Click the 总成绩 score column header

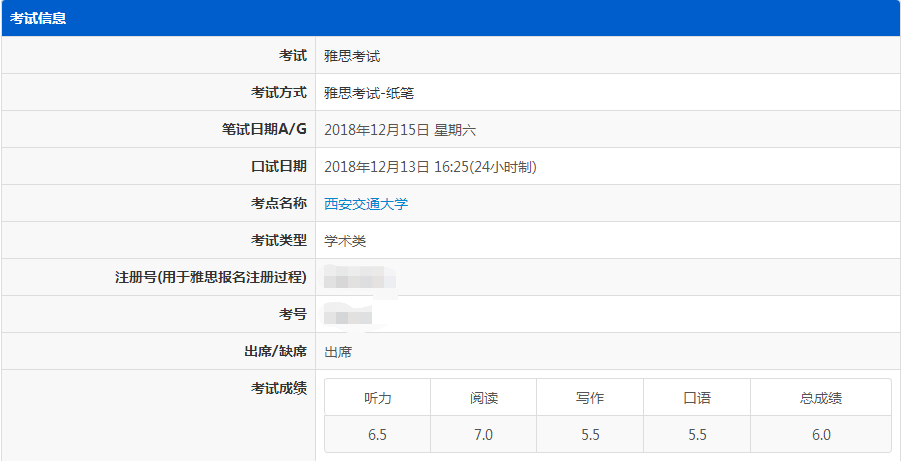tap(821, 398)
